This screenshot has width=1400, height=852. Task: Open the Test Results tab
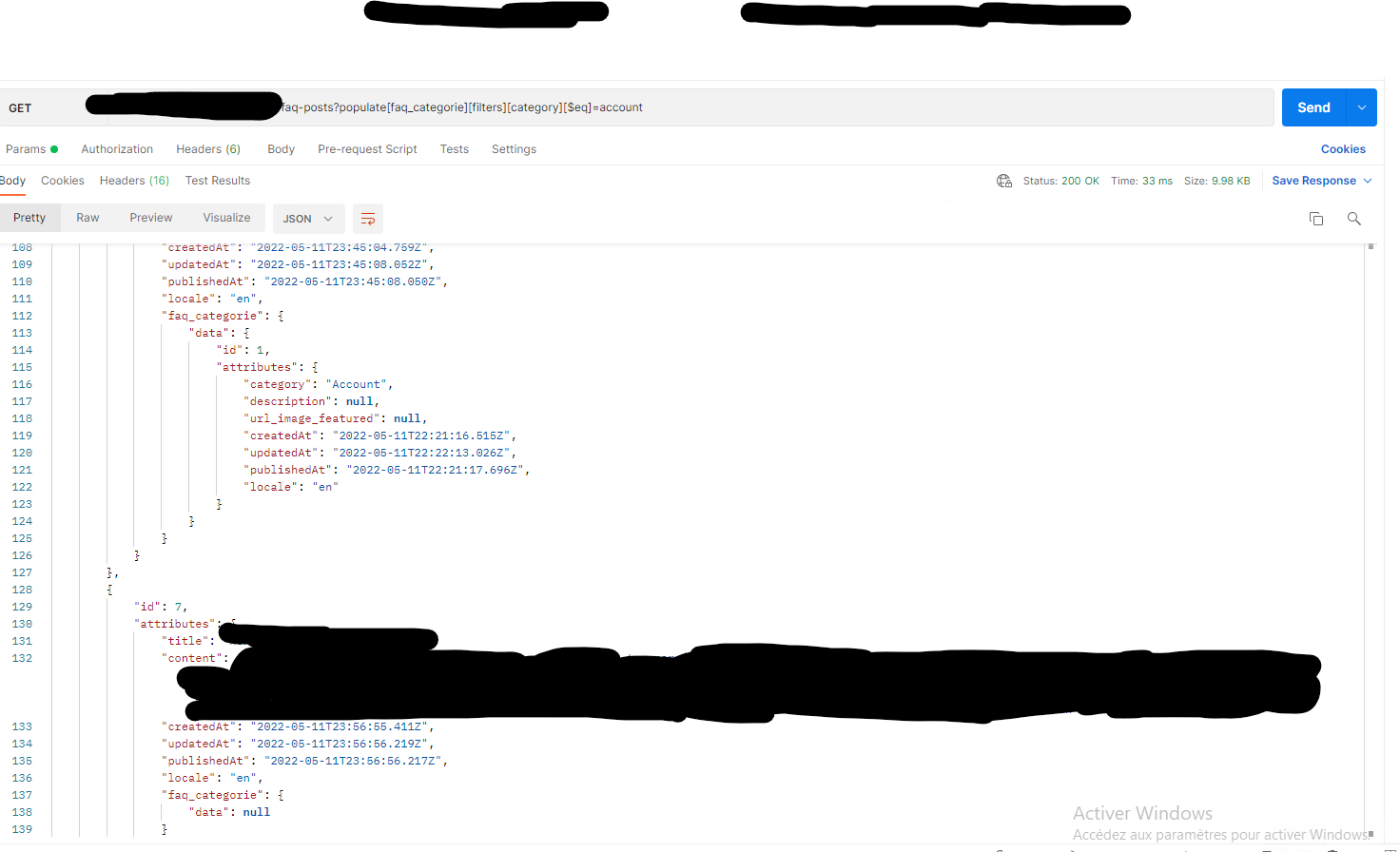(217, 180)
